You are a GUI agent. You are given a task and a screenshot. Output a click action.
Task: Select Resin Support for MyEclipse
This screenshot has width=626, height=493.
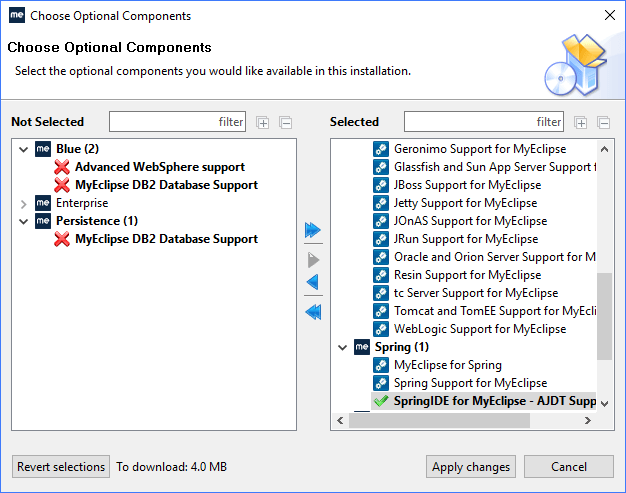click(468, 275)
